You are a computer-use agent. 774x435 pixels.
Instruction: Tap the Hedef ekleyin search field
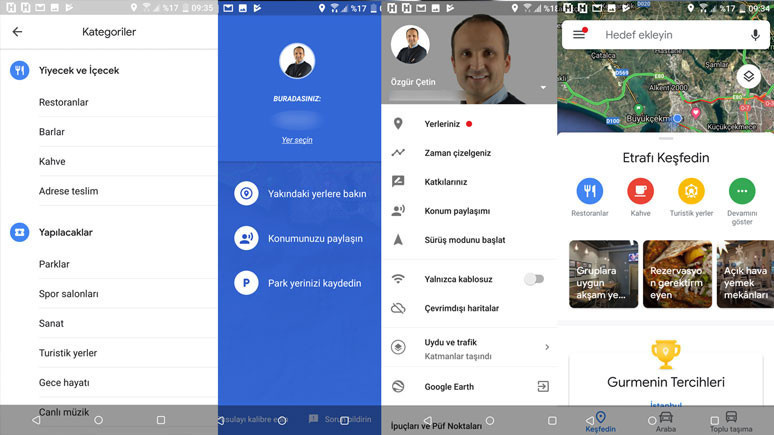pyautogui.click(x=665, y=35)
